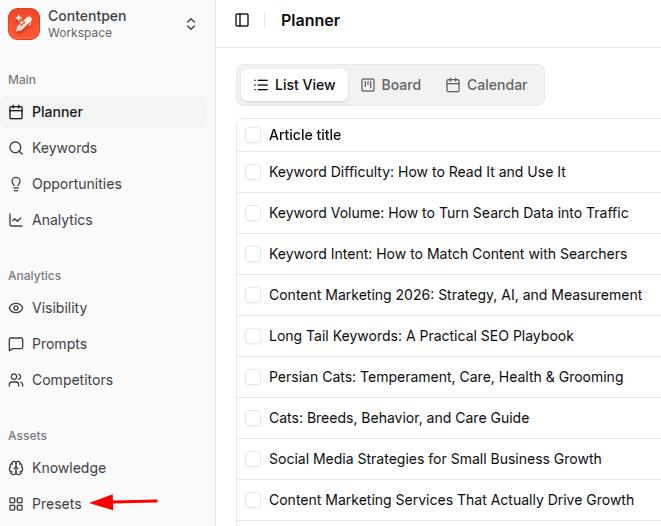661x526 pixels.
Task: Check the Content Marketing Services checkbox
Action: [x=253, y=500]
